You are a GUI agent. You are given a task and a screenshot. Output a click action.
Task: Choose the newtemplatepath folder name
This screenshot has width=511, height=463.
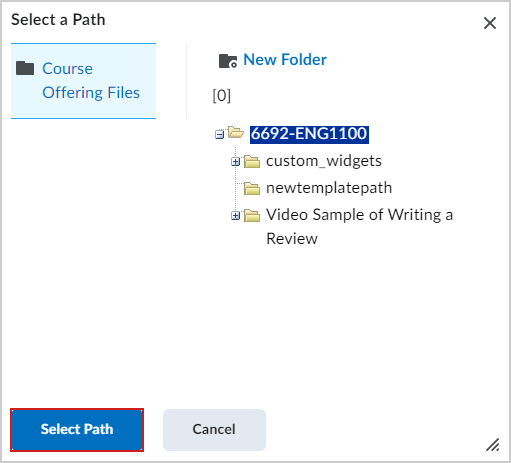[329, 188]
